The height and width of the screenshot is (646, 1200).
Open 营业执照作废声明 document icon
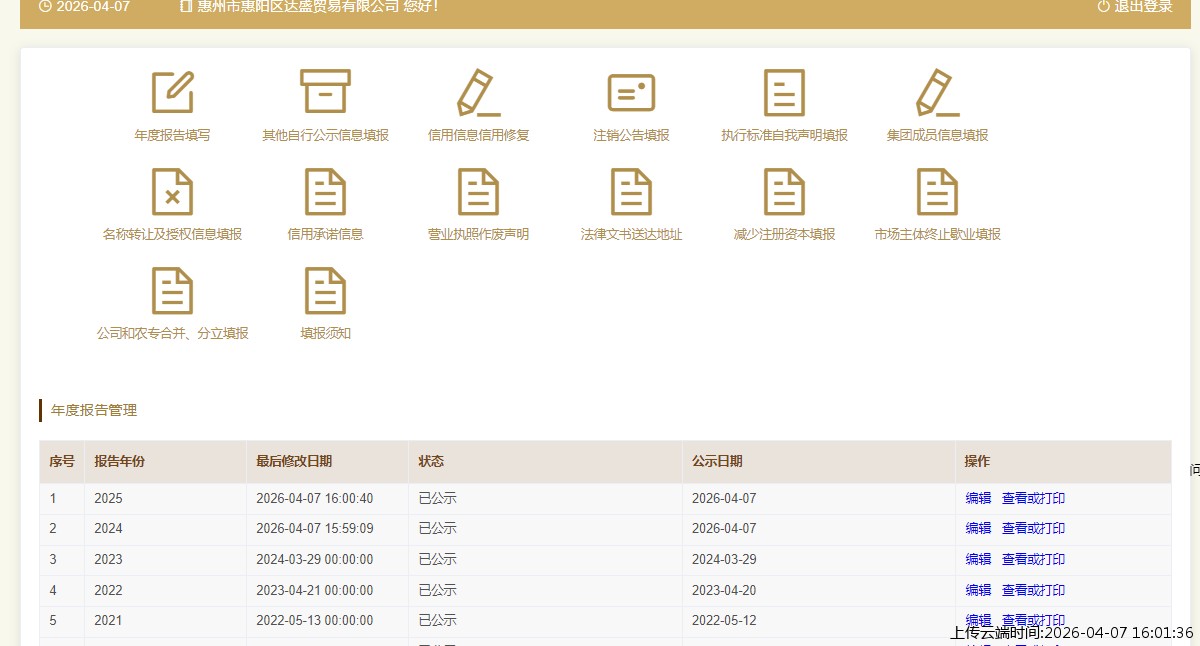pyautogui.click(x=478, y=192)
